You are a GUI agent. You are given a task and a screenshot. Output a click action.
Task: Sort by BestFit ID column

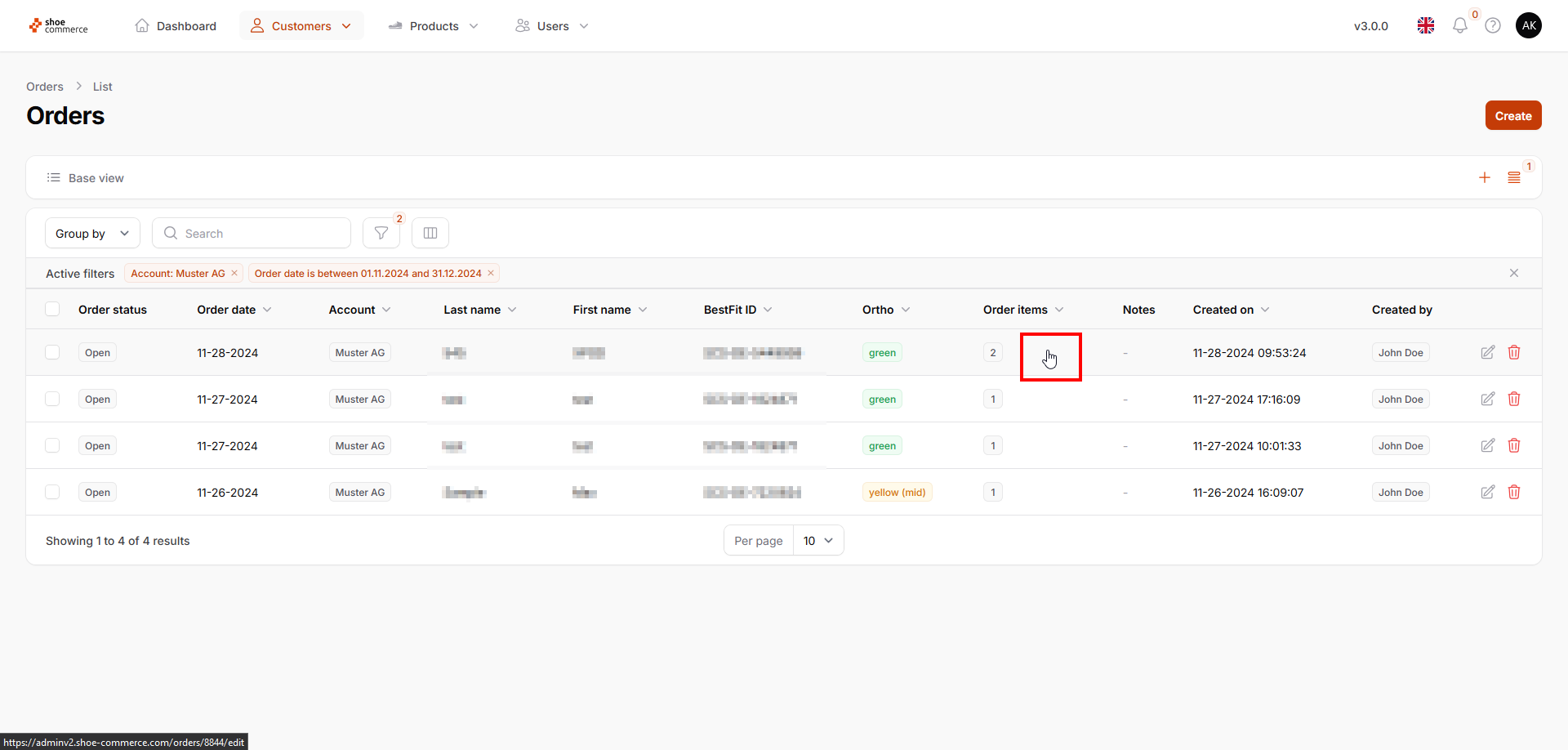(738, 310)
